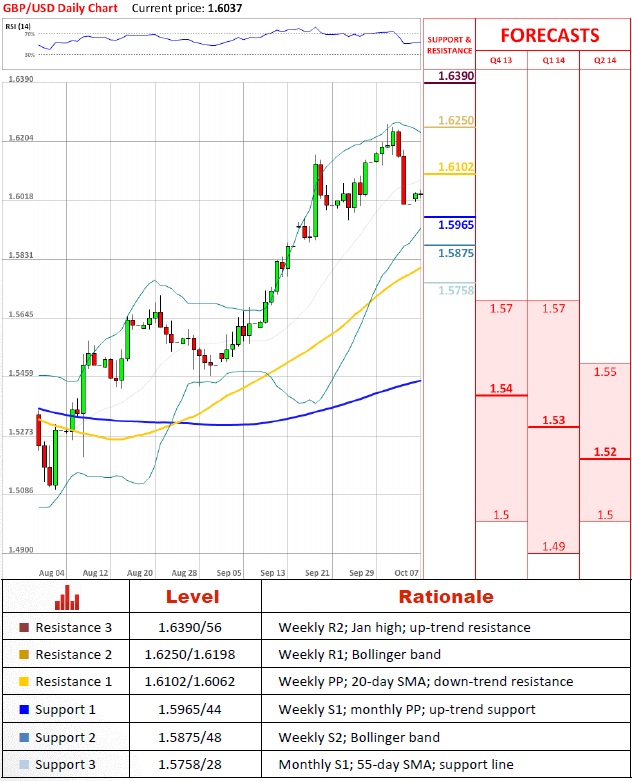Click the Q4 13 lower forecast 1.5
632x781 pixels.
[x=501, y=515]
